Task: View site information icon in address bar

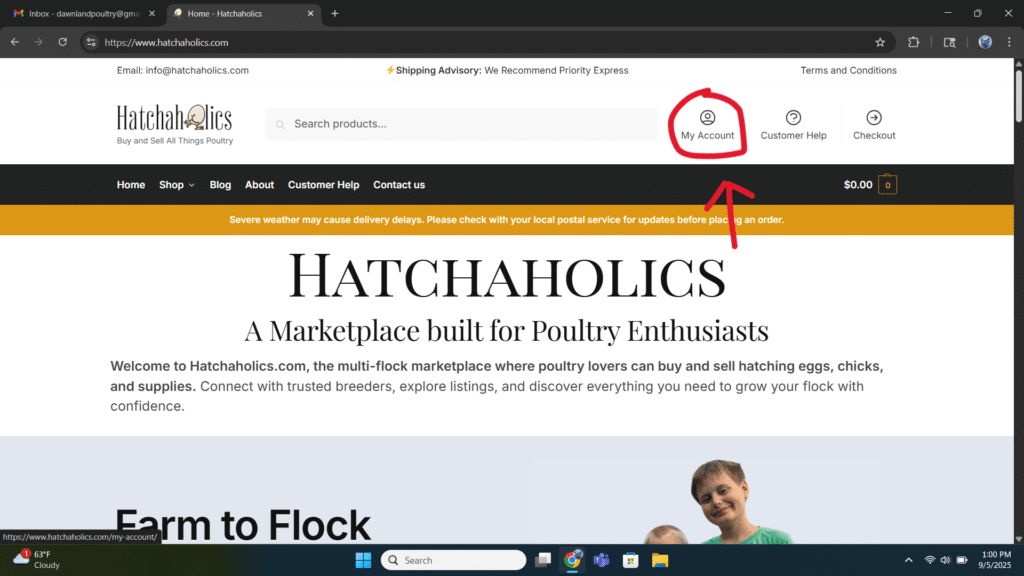Action: pyautogui.click(x=91, y=42)
